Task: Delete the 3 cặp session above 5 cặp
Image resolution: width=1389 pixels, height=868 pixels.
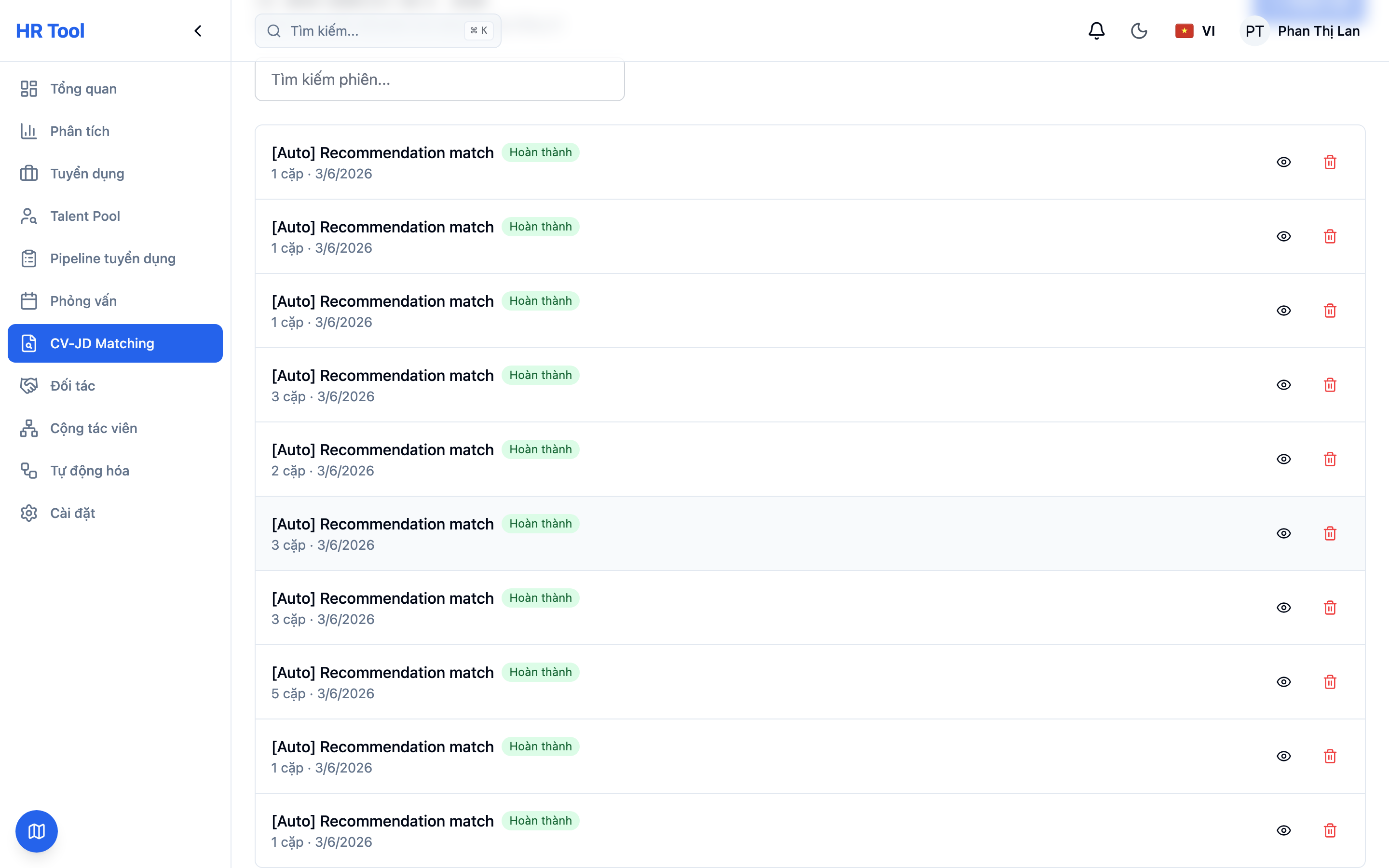Action: pyautogui.click(x=1330, y=608)
